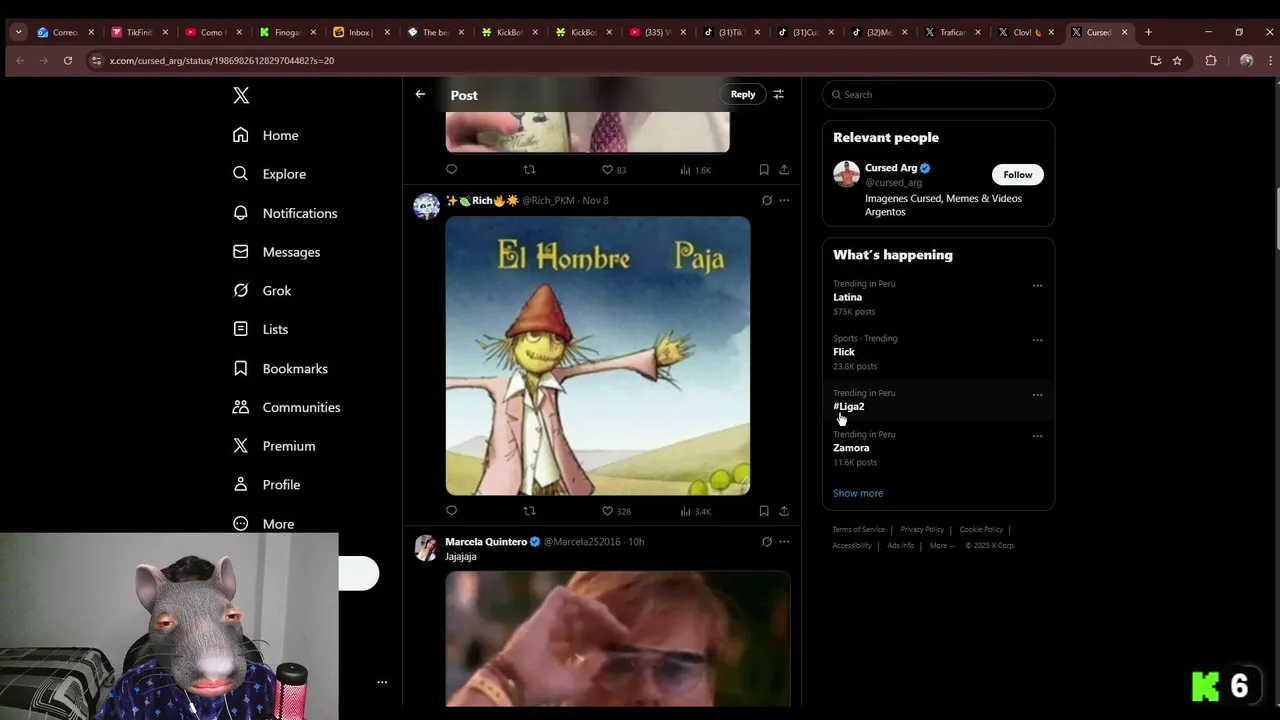Open El Hombre Paja image
The image size is (1280, 720).
597,356
